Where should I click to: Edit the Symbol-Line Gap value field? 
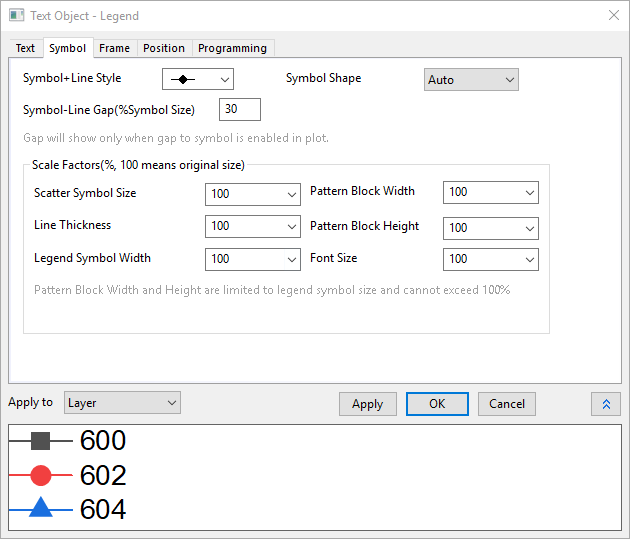pyautogui.click(x=240, y=109)
